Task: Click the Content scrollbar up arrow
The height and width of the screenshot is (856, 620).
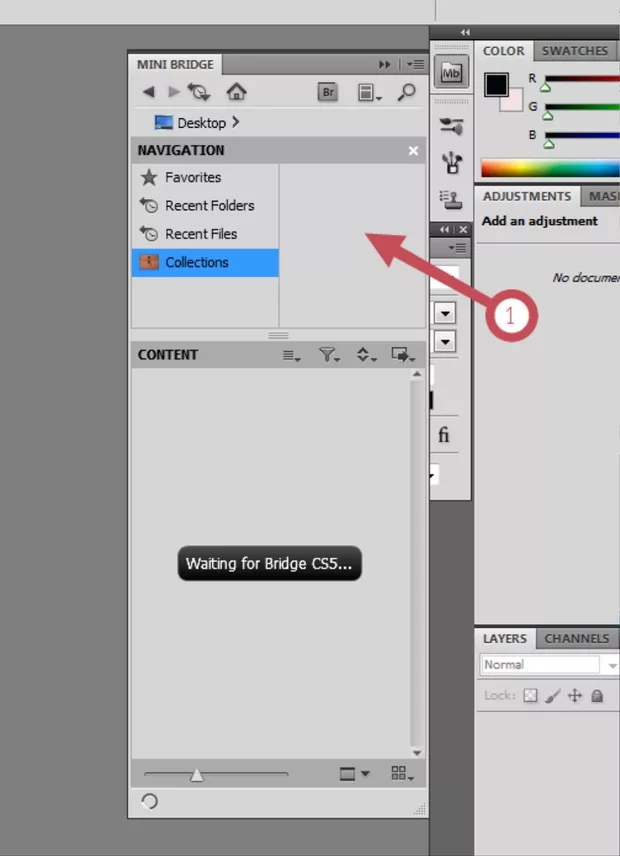Action: 417,374
